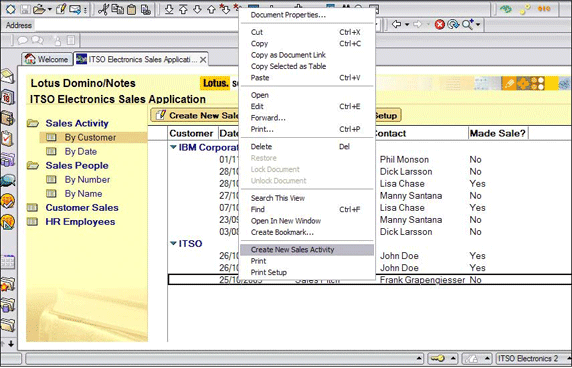
Task: Click the Phil Monson contact cell
Action: (404, 159)
